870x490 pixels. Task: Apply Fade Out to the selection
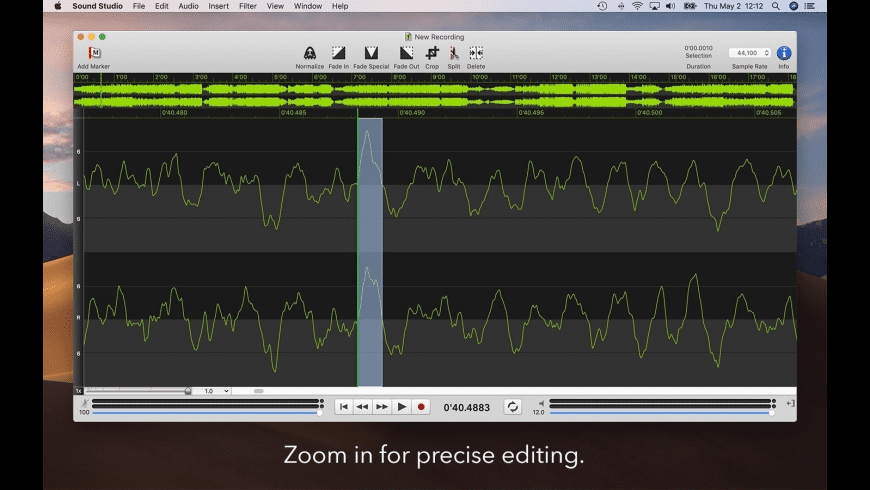pos(406,53)
